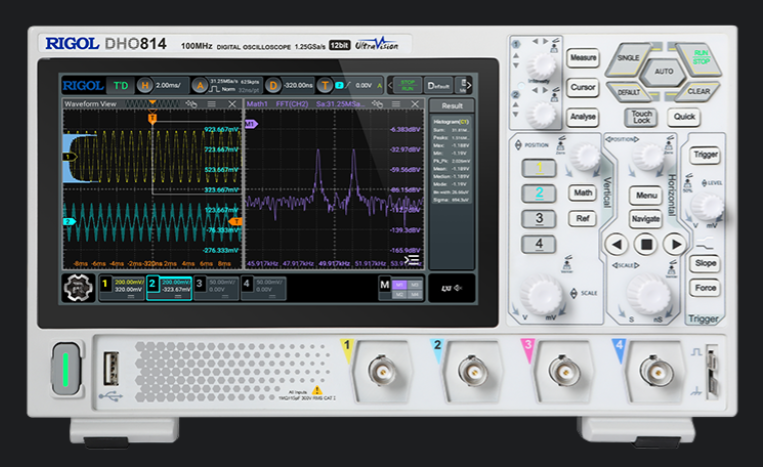
Task: Push the Trigger key
Action: (x=706, y=155)
